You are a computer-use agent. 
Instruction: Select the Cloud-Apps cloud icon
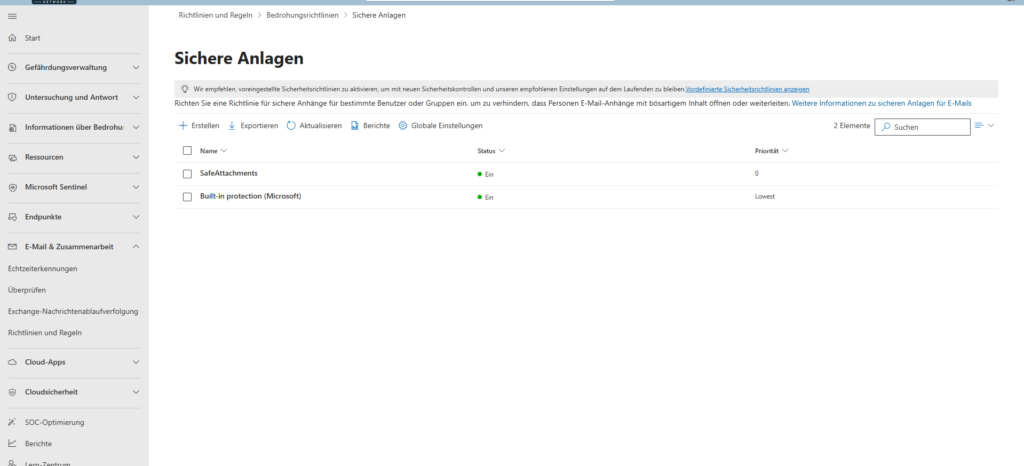(12, 362)
